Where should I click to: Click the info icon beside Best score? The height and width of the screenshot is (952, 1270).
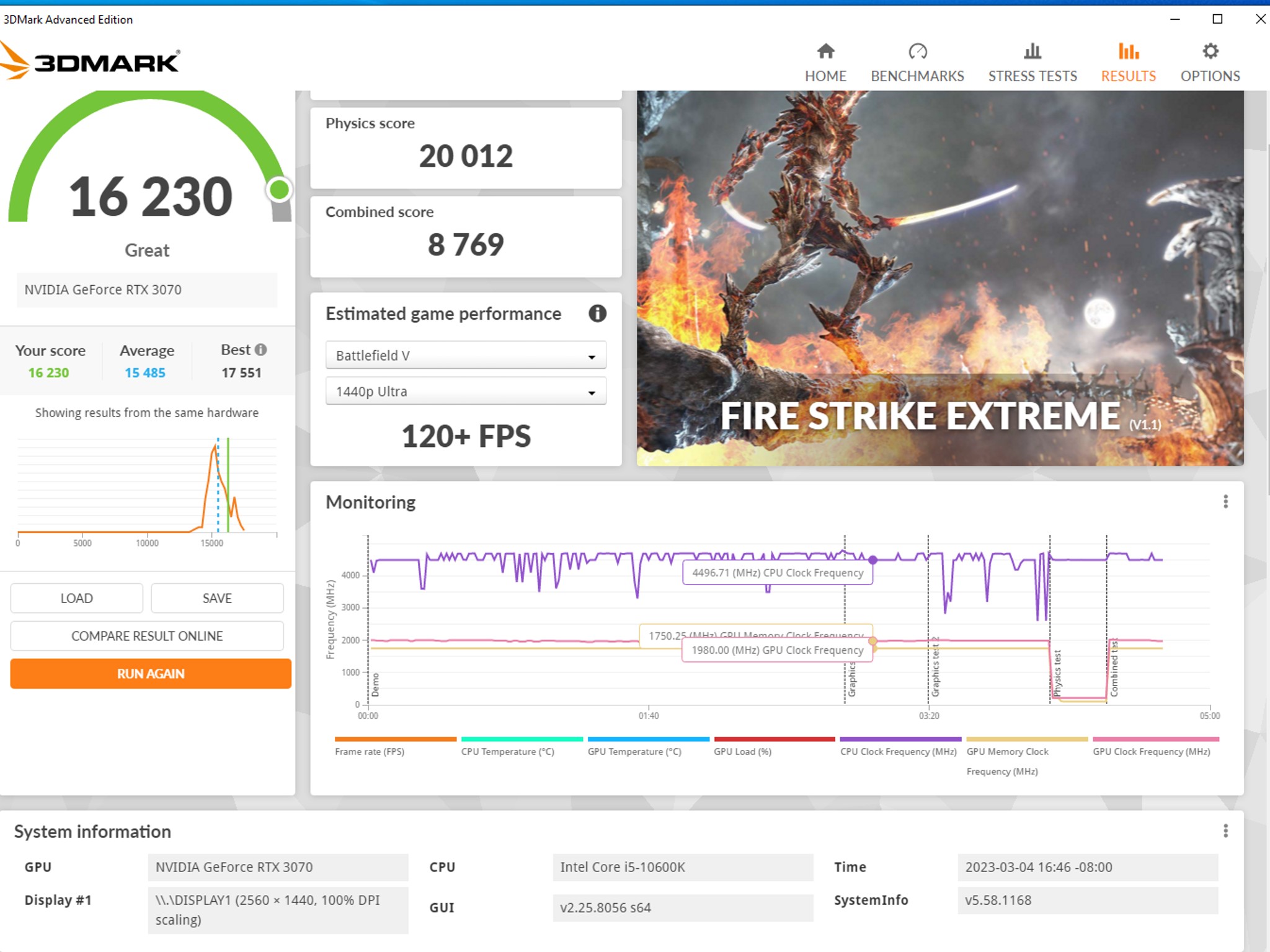pos(261,350)
